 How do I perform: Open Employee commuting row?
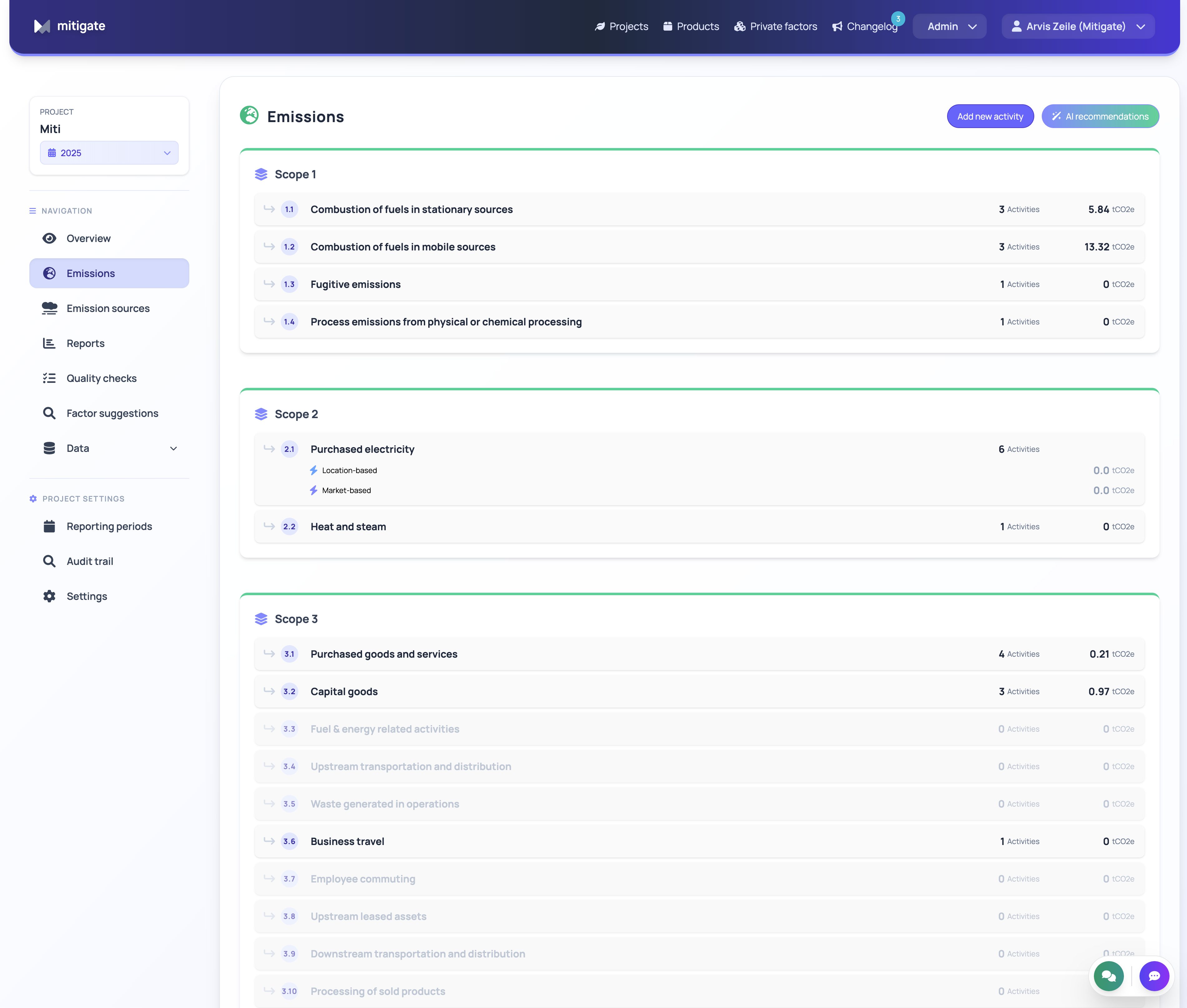click(699, 878)
